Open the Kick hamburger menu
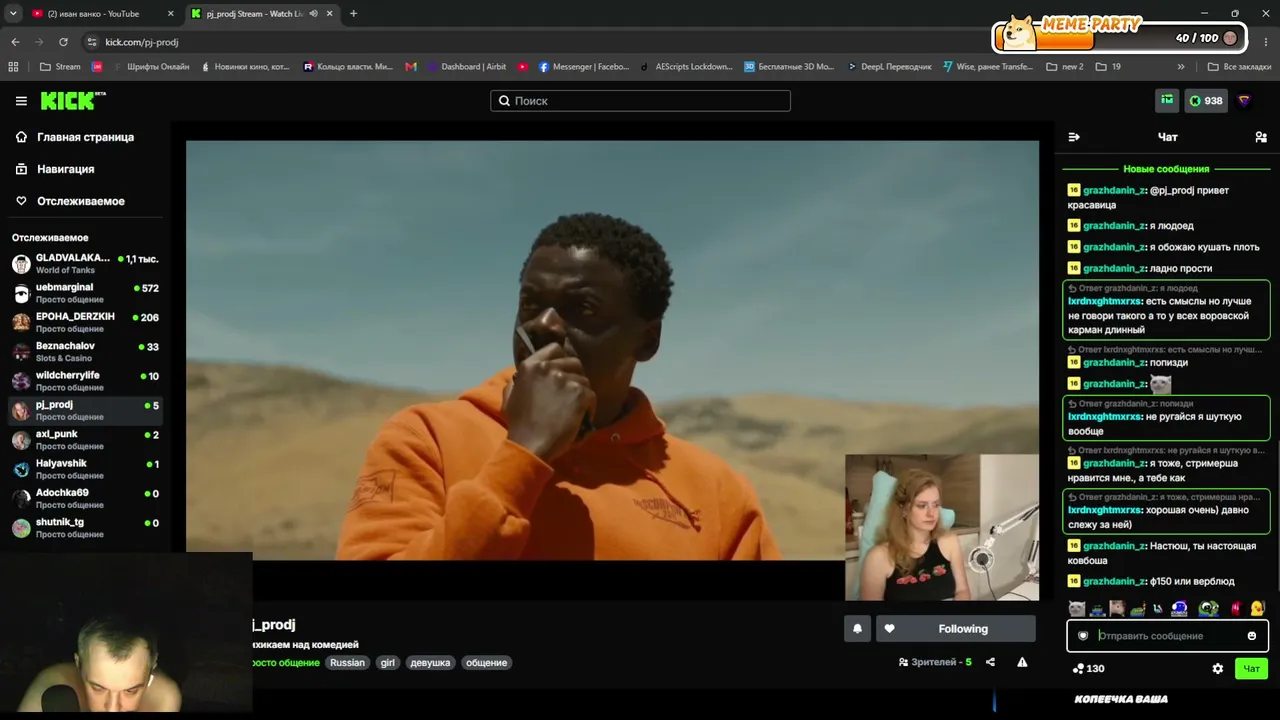This screenshot has height=720, width=1280. click(x=21, y=101)
